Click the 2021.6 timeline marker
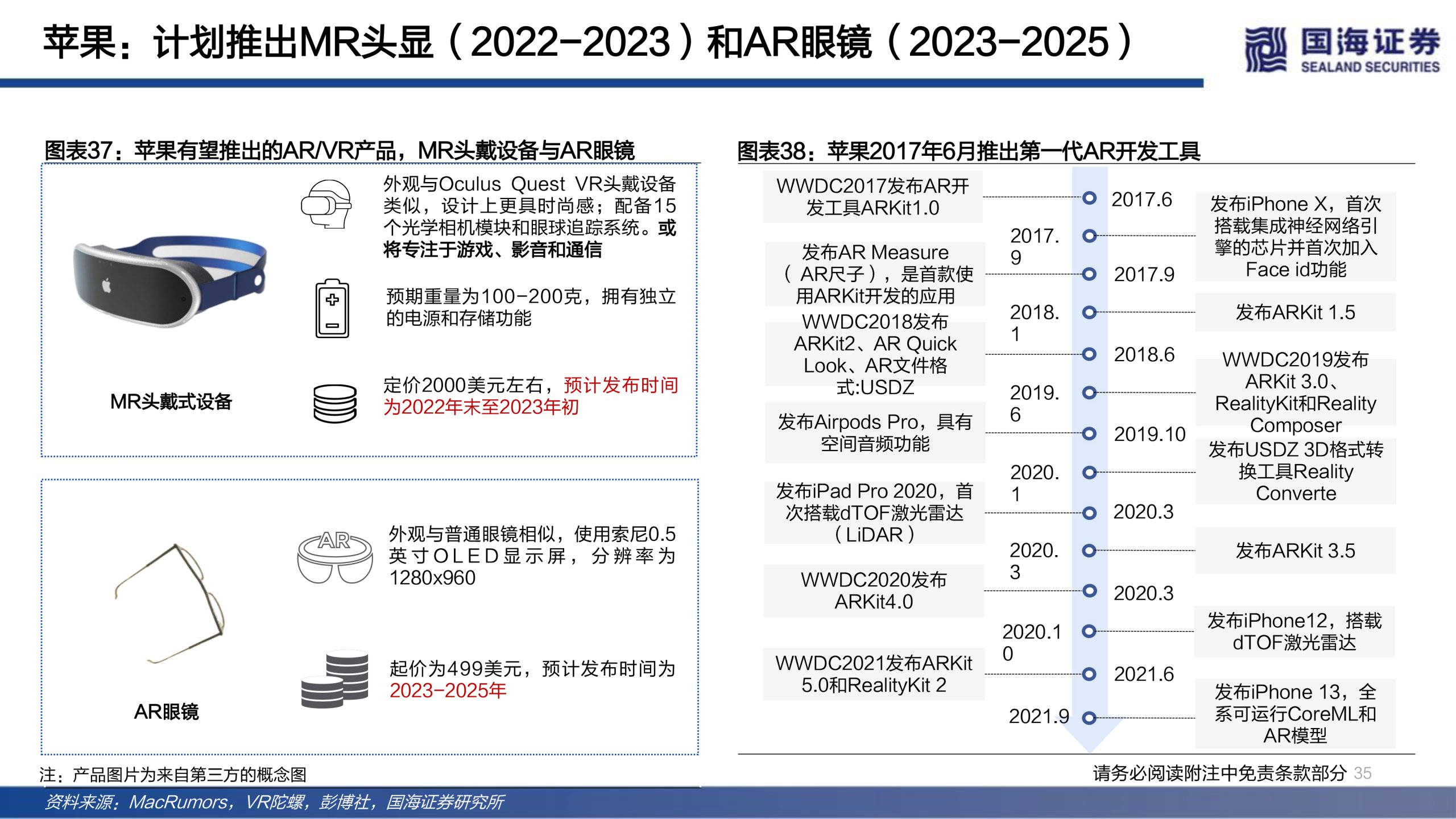This screenshot has height=819, width=1456. [1089, 674]
